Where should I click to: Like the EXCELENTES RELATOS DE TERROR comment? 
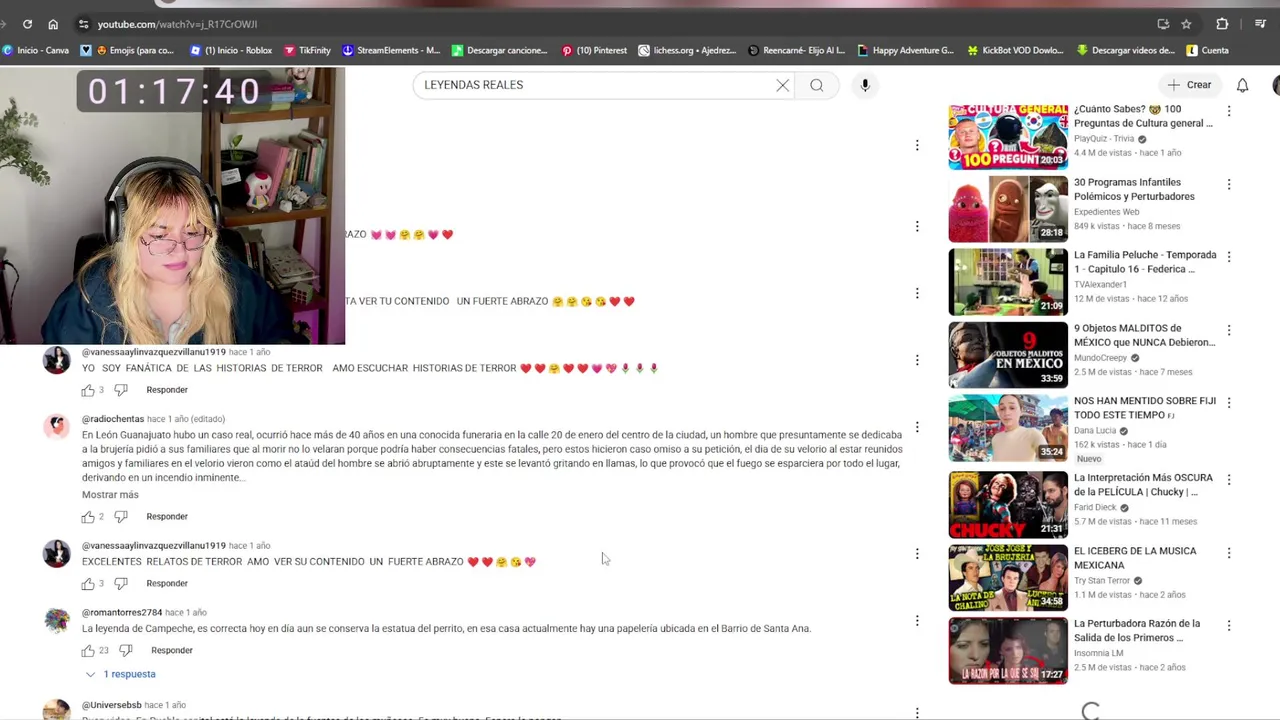(88, 584)
